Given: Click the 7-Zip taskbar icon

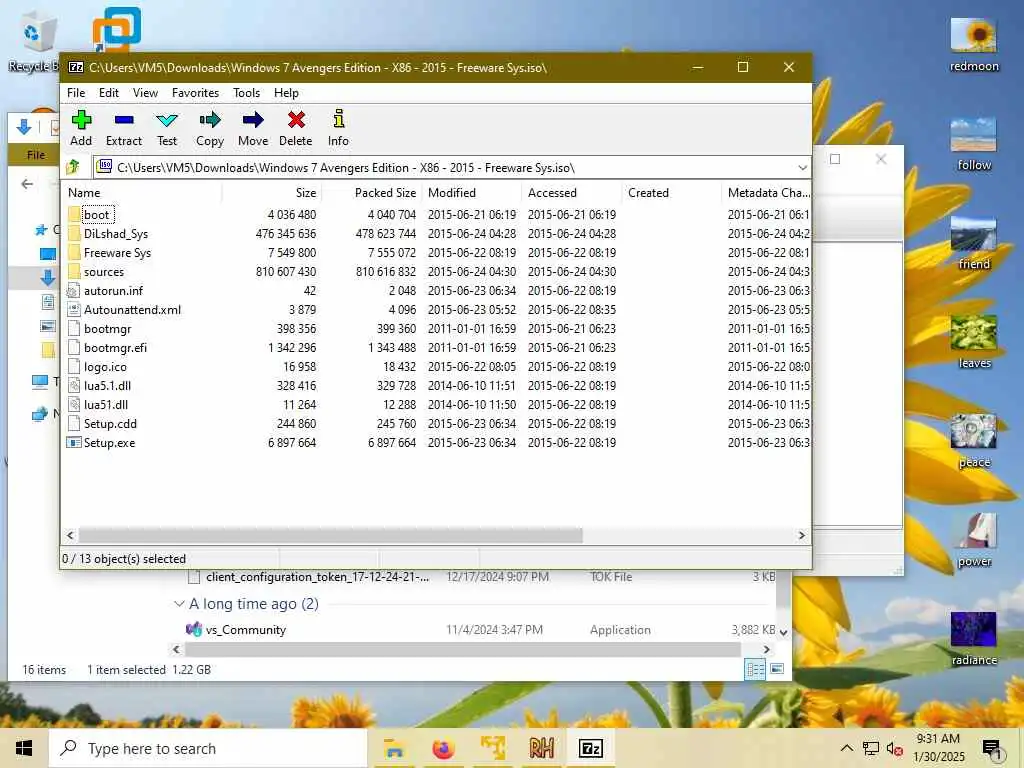Looking at the screenshot, I should tap(590, 748).
